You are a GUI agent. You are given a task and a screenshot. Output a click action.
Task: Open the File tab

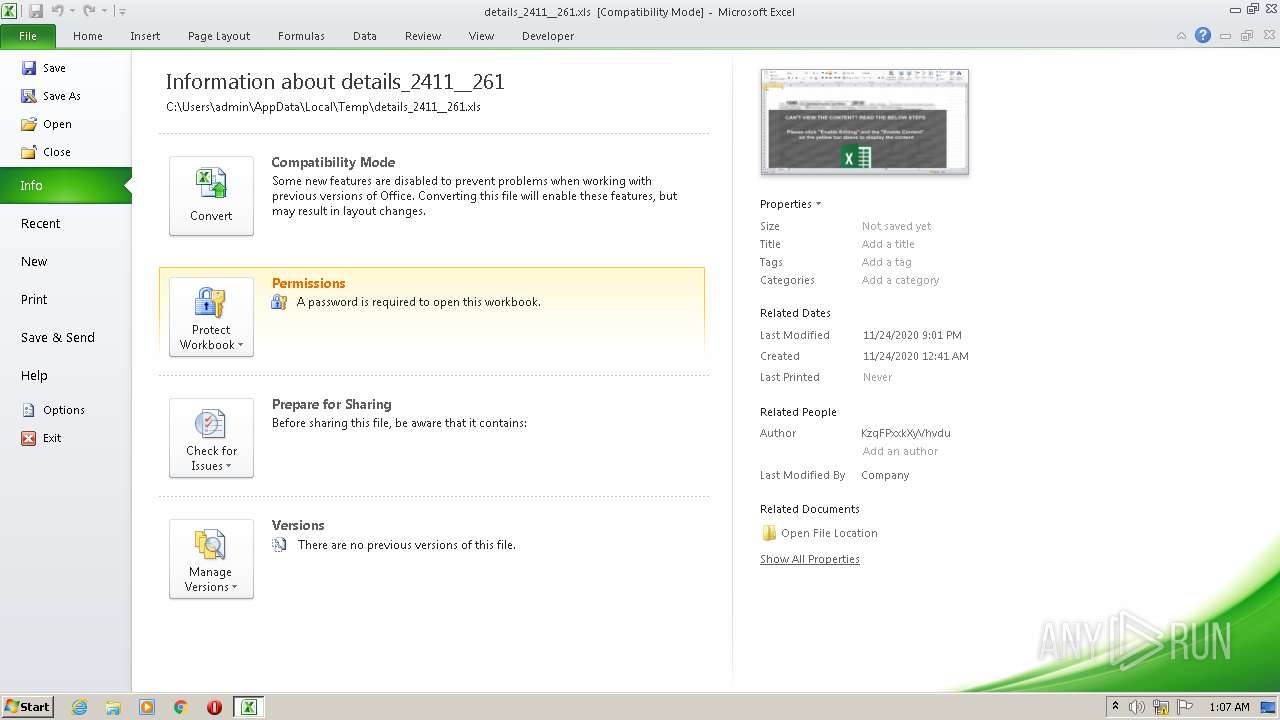coord(28,36)
